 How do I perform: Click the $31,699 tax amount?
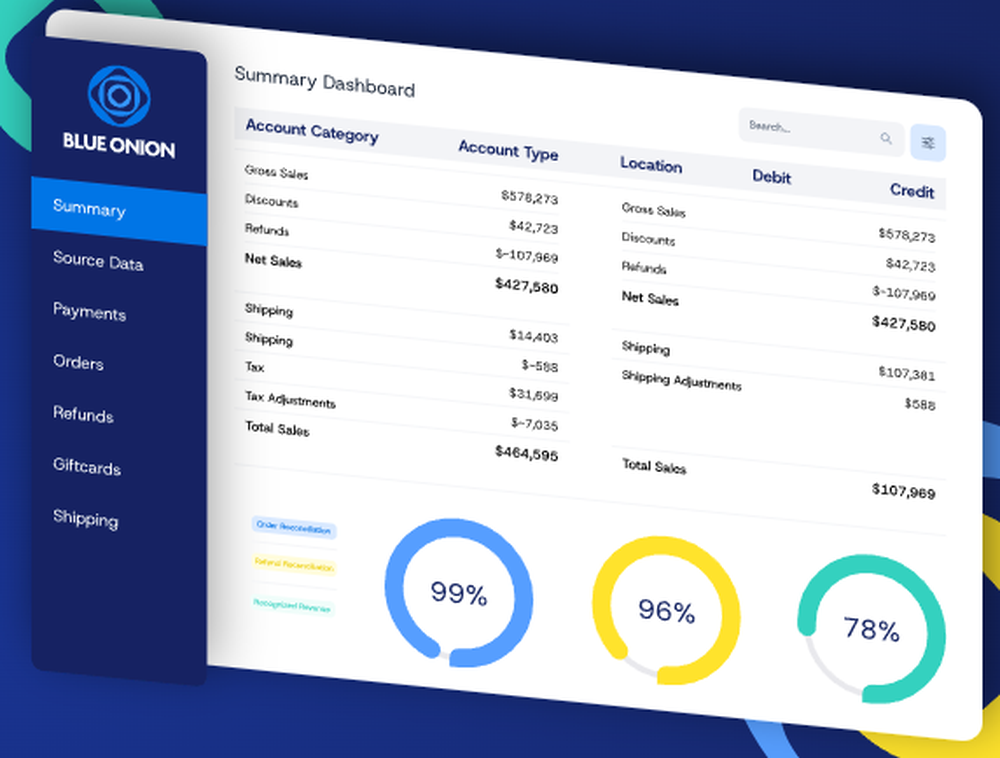(x=534, y=395)
